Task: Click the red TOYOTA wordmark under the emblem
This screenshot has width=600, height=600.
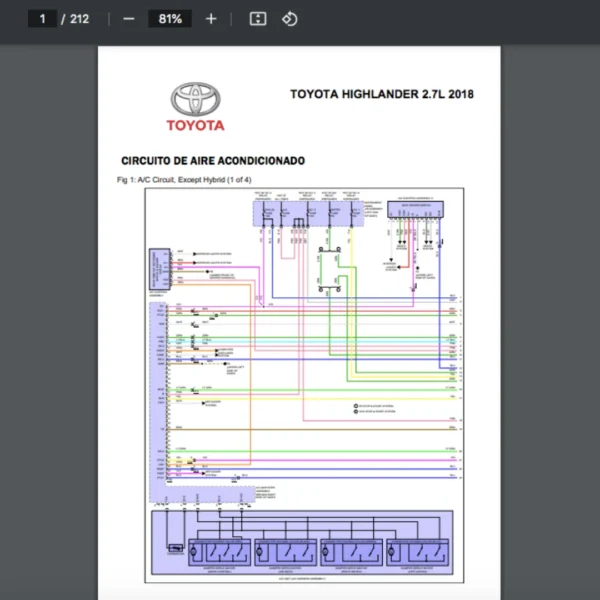Action: click(x=195, y=126)
